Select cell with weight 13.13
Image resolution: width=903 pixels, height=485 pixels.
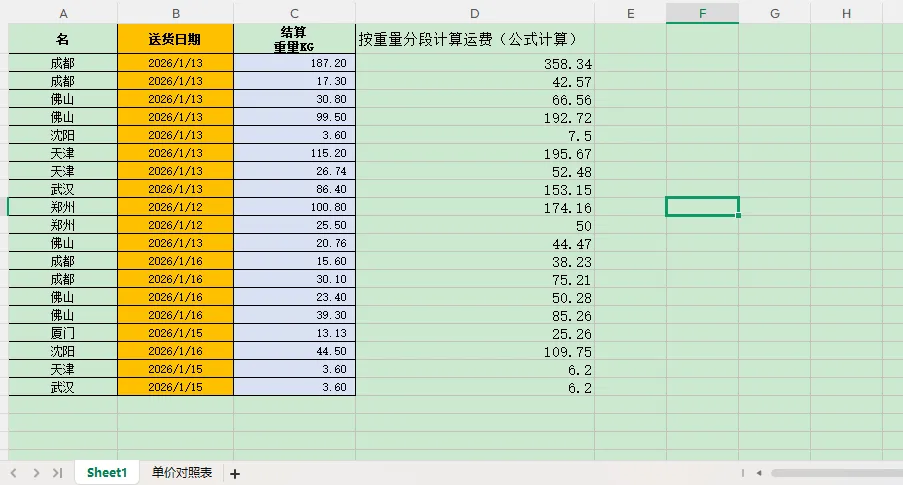[x=294, y=333]
